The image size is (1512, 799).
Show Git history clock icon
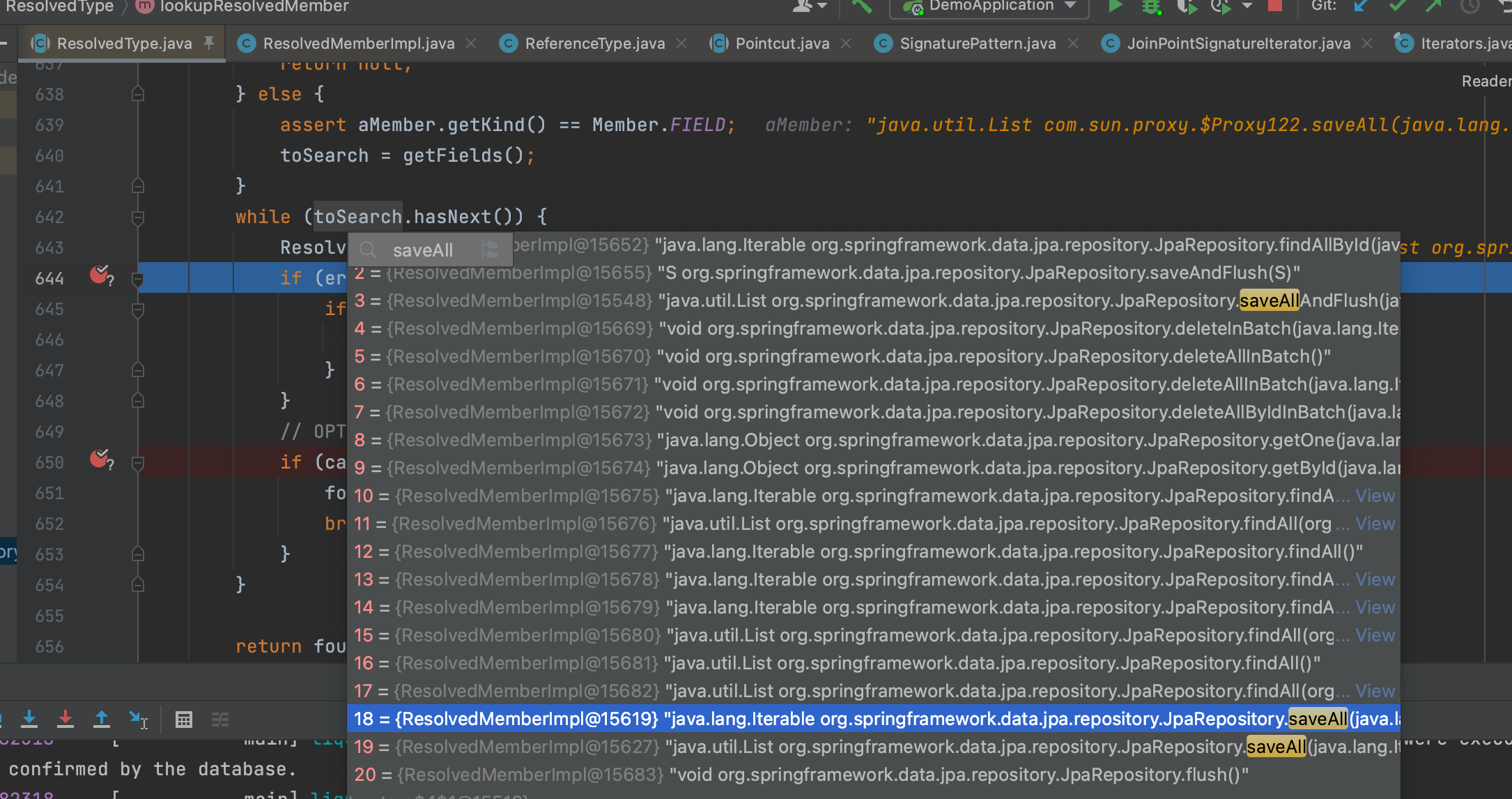pyautogui.click(x=1469, y=6)
